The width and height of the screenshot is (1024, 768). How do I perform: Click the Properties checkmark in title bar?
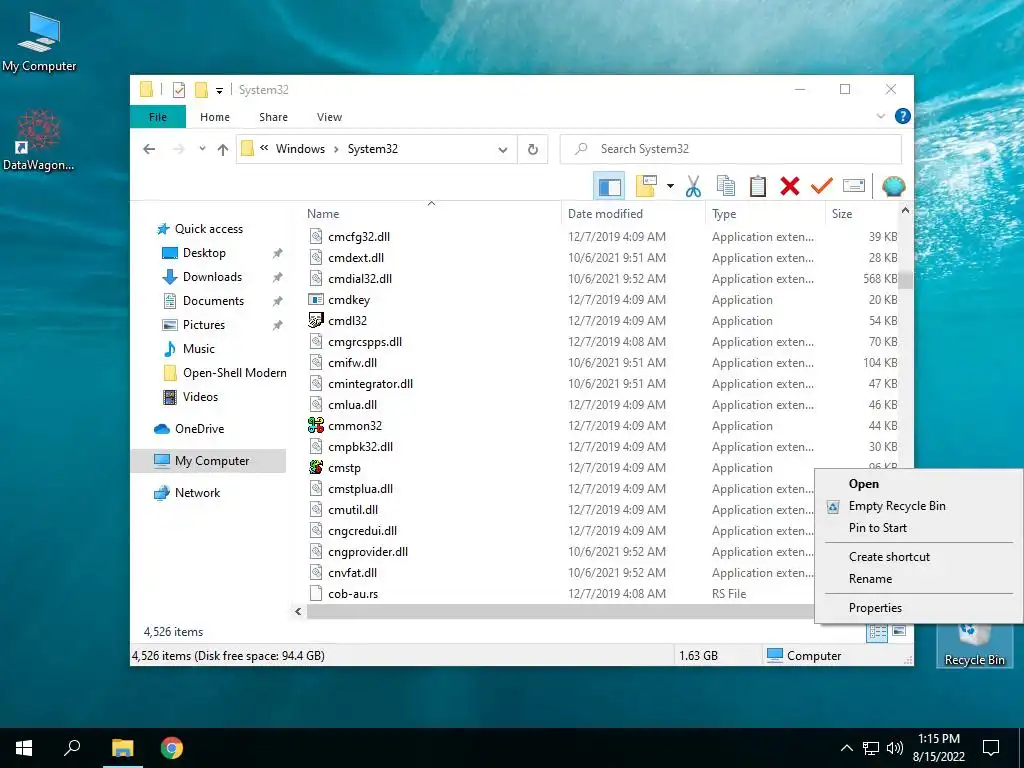click(x=178, y=89)
